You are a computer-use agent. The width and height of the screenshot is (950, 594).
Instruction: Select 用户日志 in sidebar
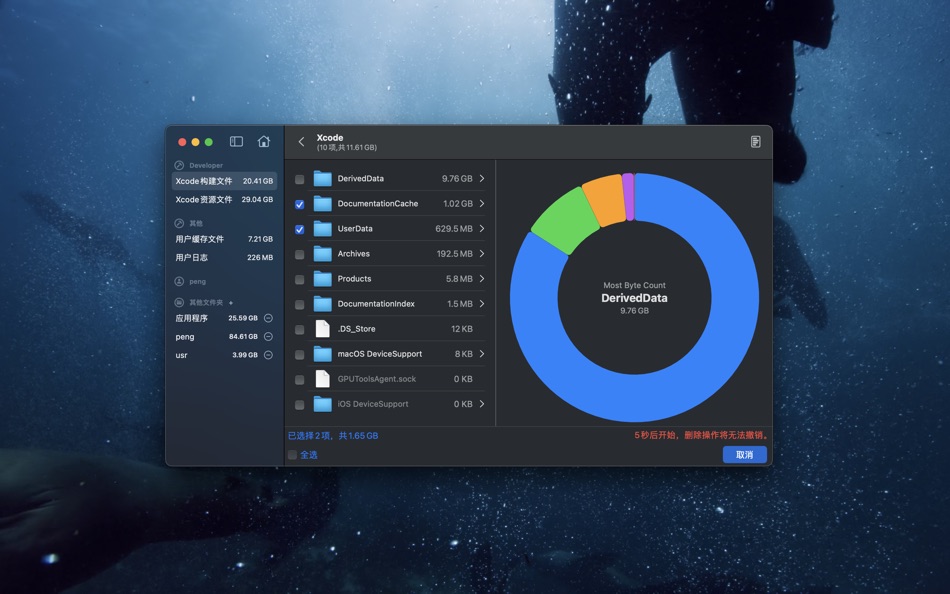point(224,258)
